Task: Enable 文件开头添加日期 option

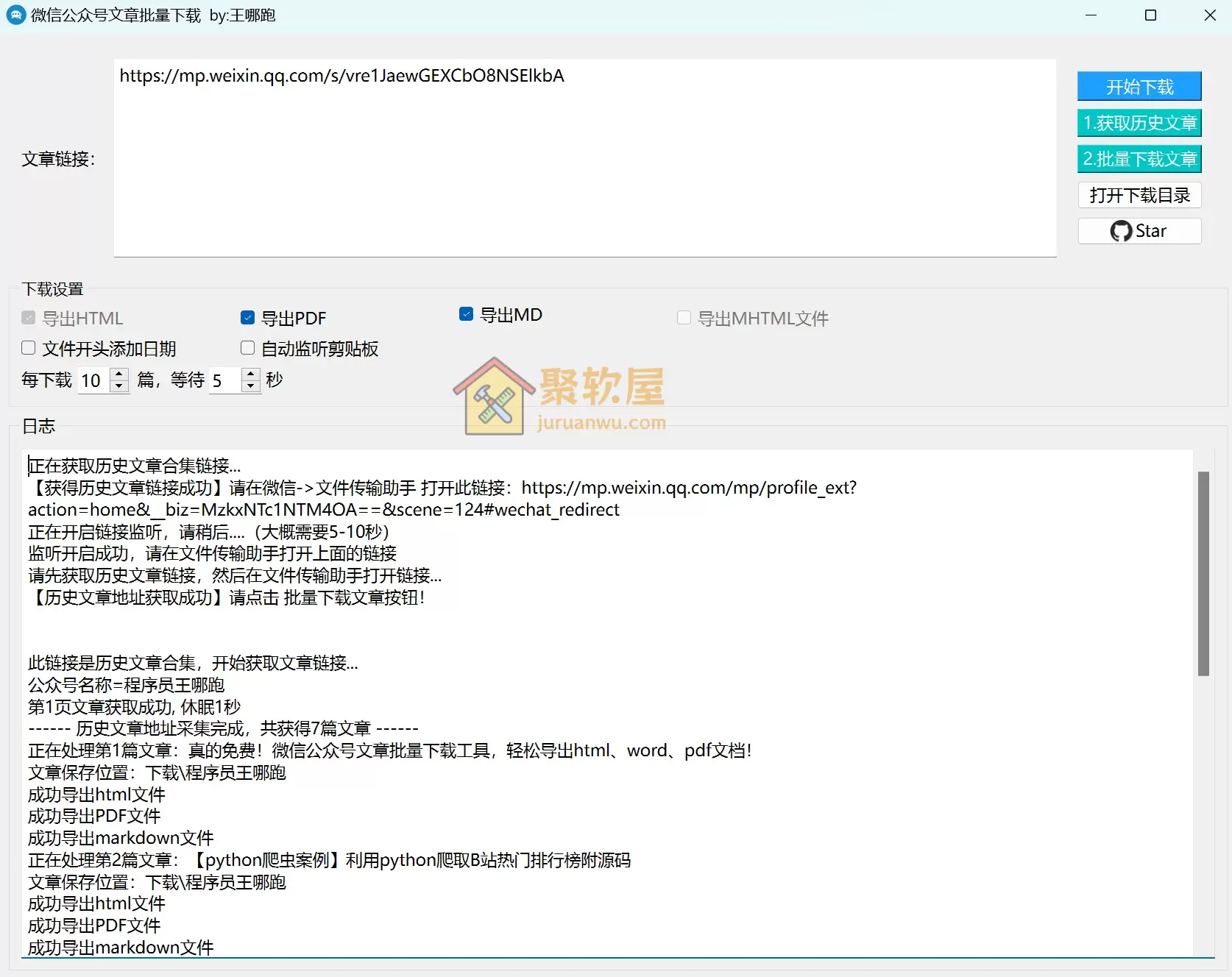Action: click(29, 348)
